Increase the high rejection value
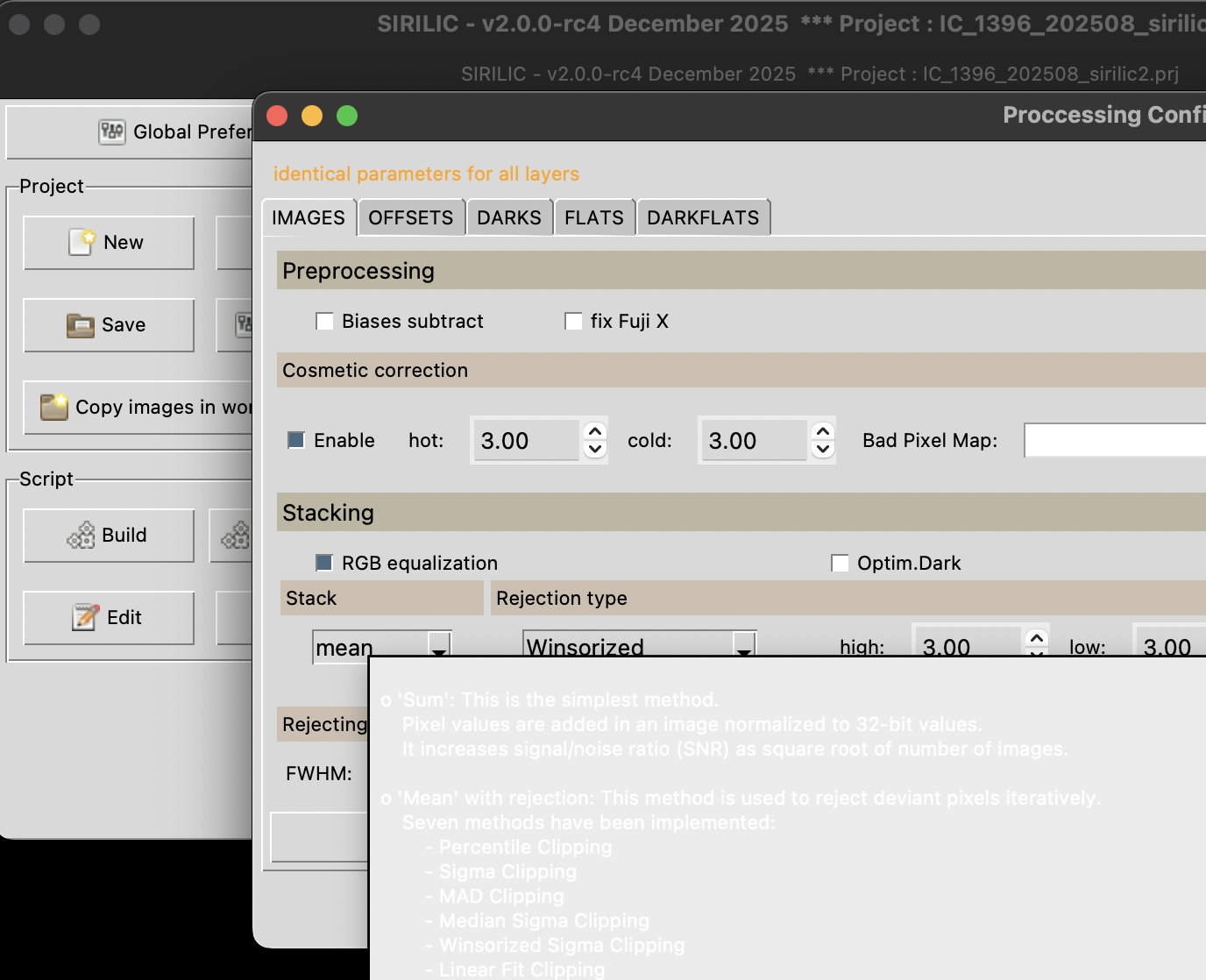The height and width of the screenshot is (980, 1206). click(x=1037, y=638)
